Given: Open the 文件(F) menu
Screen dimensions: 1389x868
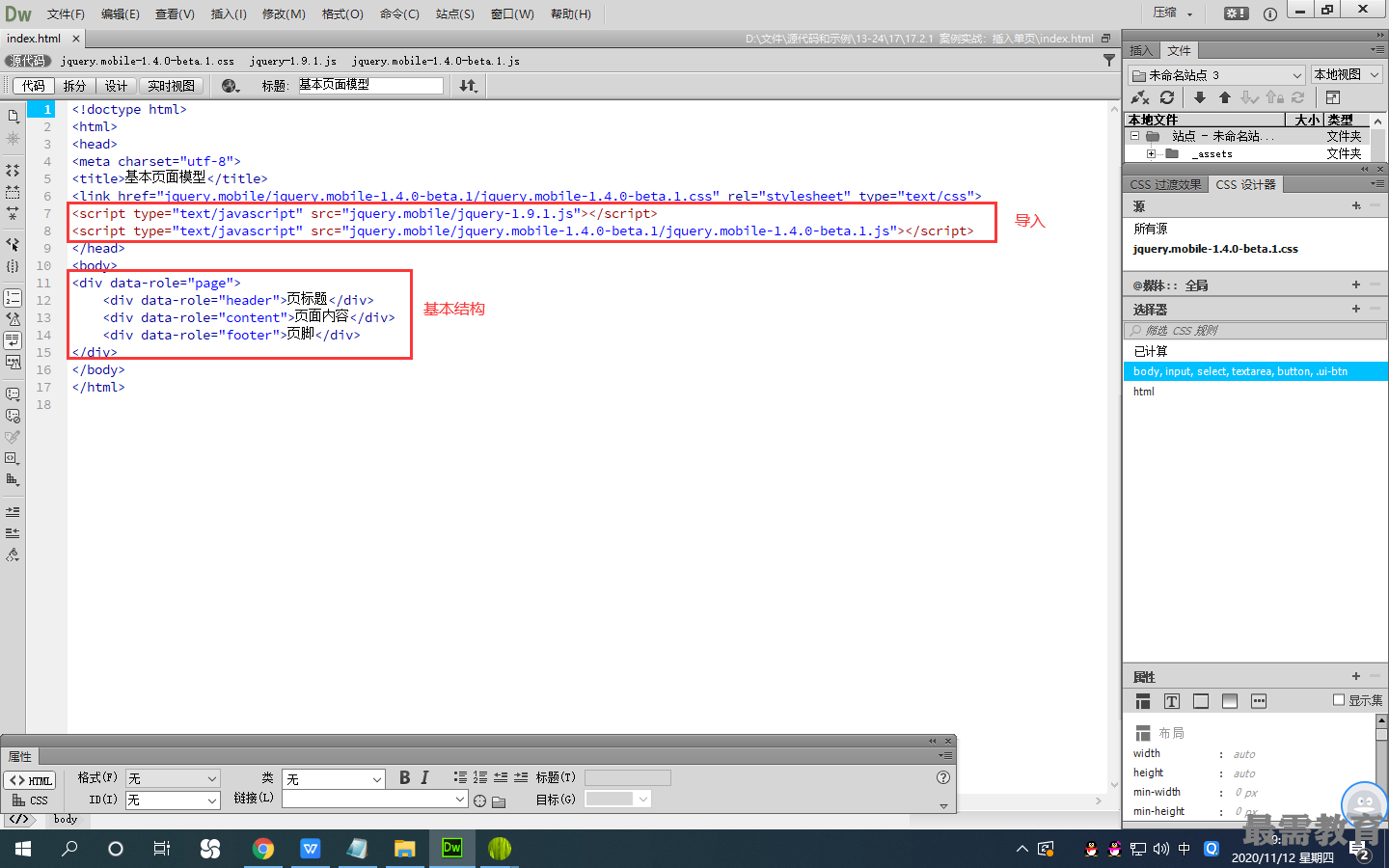Looking at the screenshot, I should pyautogui.click(x=66, y=14).
